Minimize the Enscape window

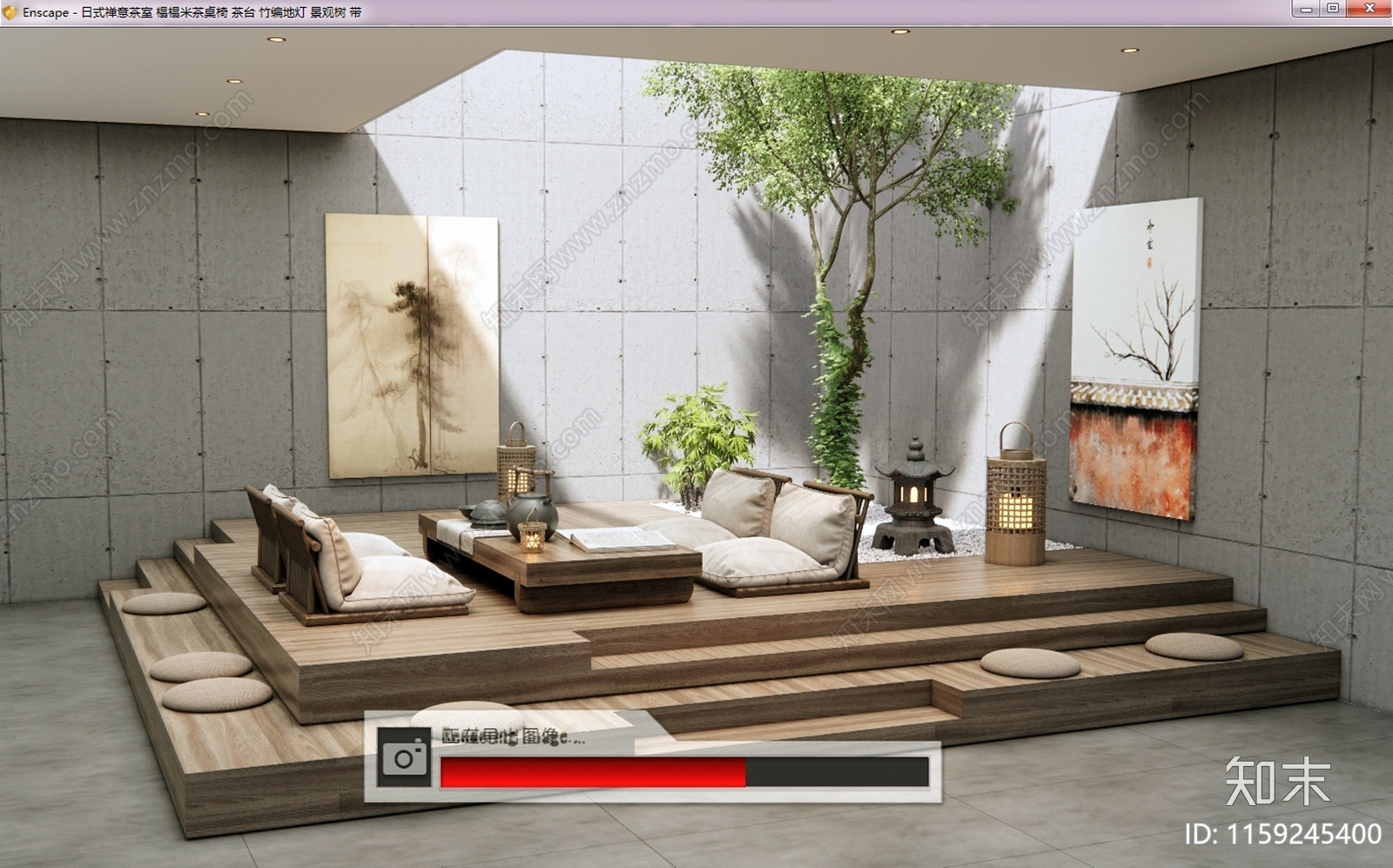(1305, 9)
